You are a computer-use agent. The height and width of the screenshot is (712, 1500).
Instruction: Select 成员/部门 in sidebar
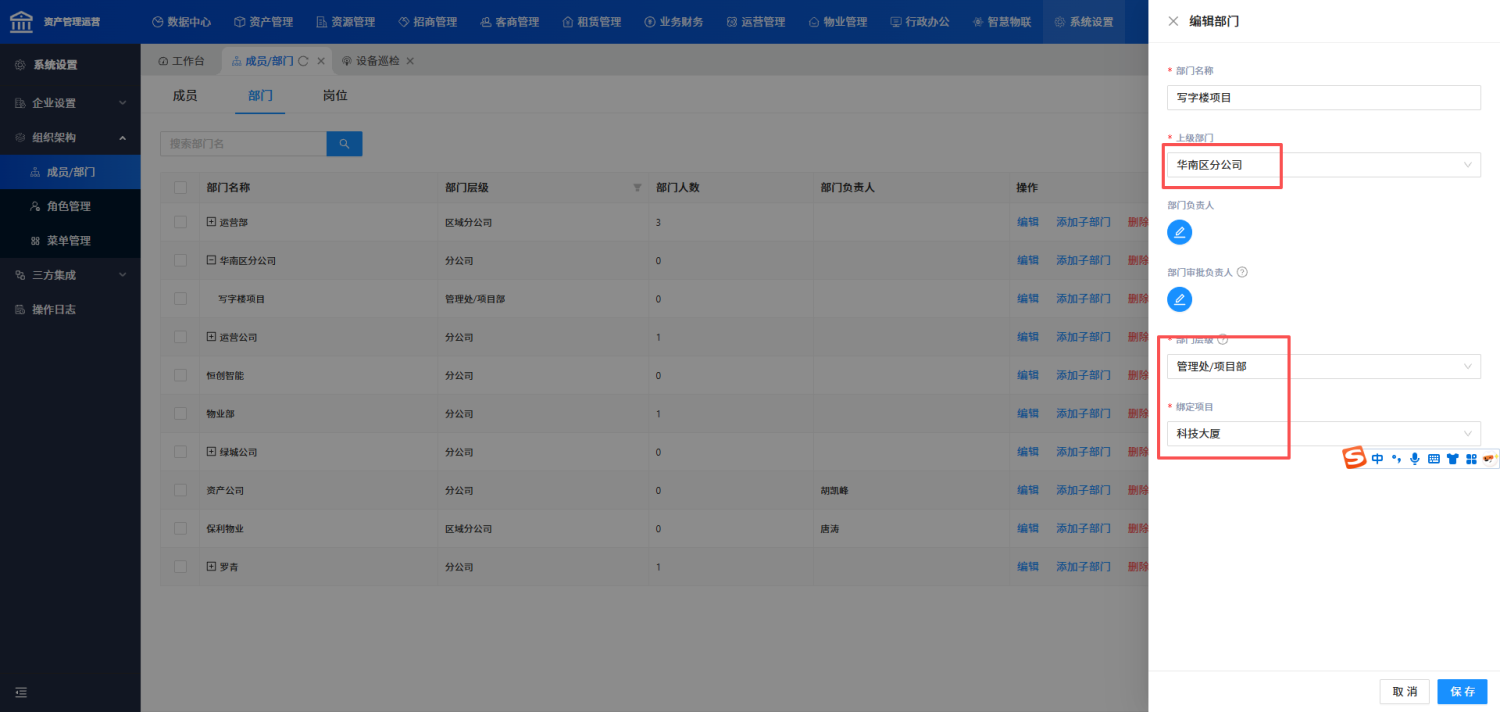point(70,172)
